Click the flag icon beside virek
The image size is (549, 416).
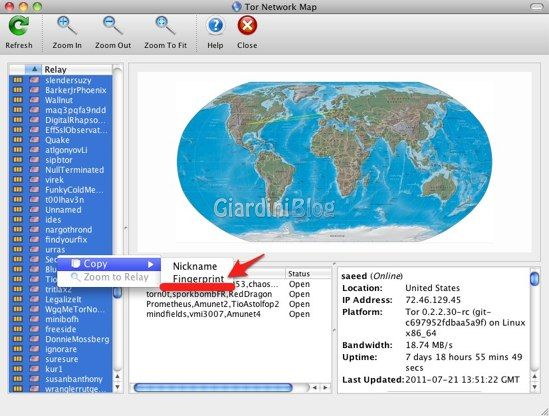pyautogui.click(x=34, y=180)
